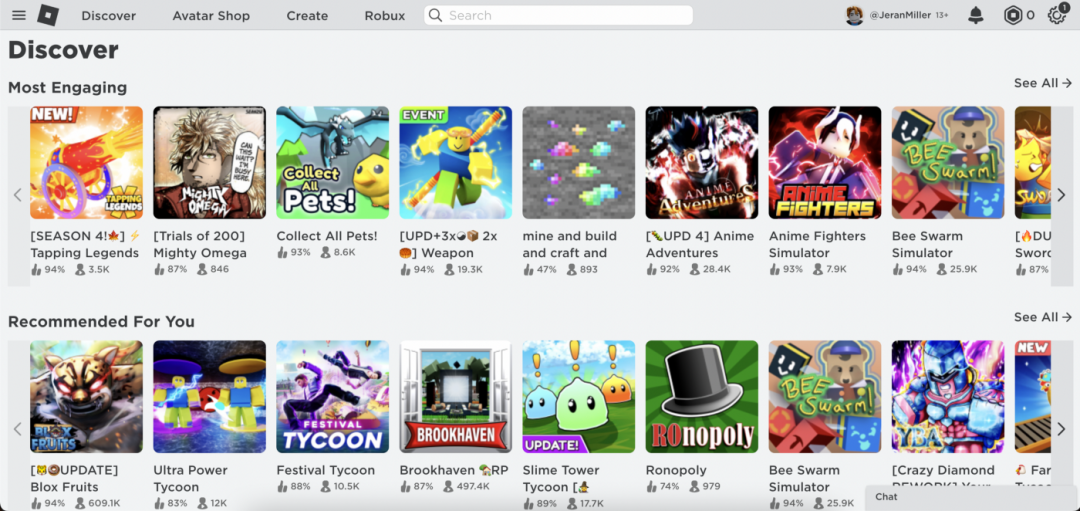Open the YBA Crazy Diamond thumbnail

pos(948,397)
